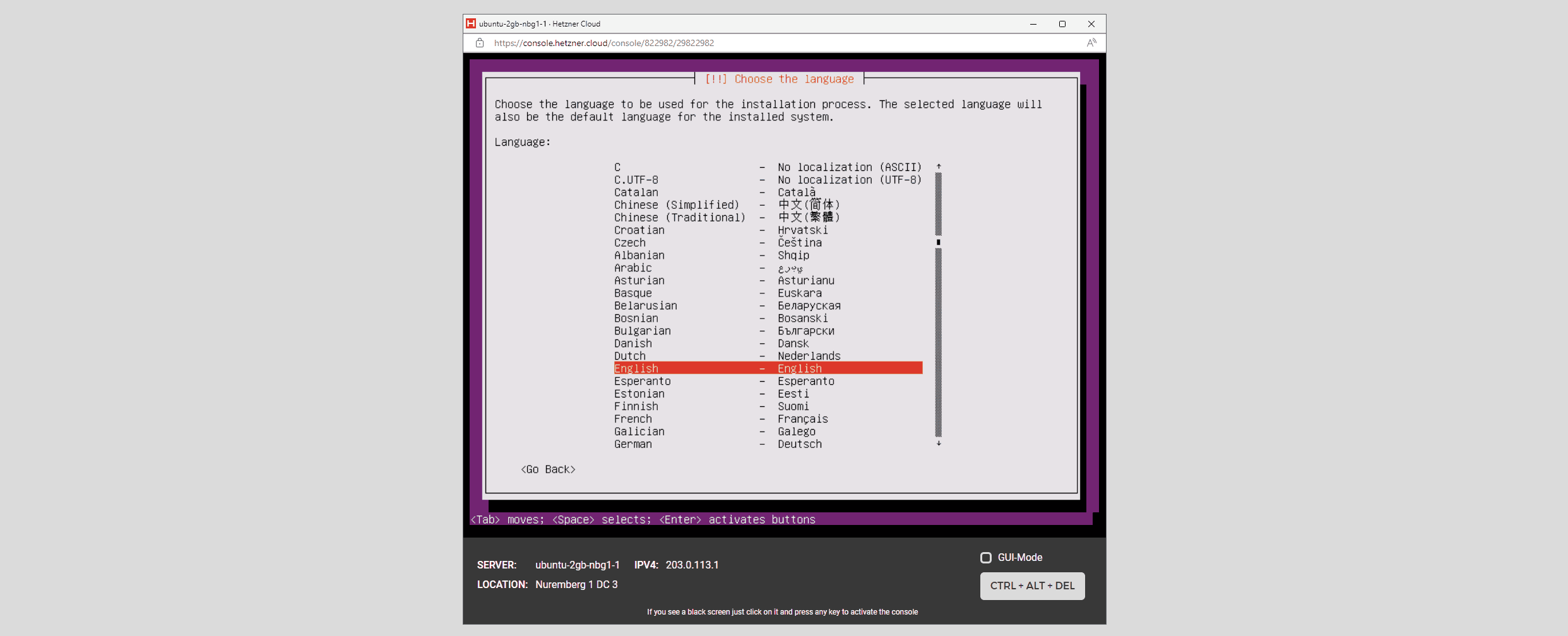Click the console URL in the address bar
The image size is (1568, 636).
pos(604,43)
